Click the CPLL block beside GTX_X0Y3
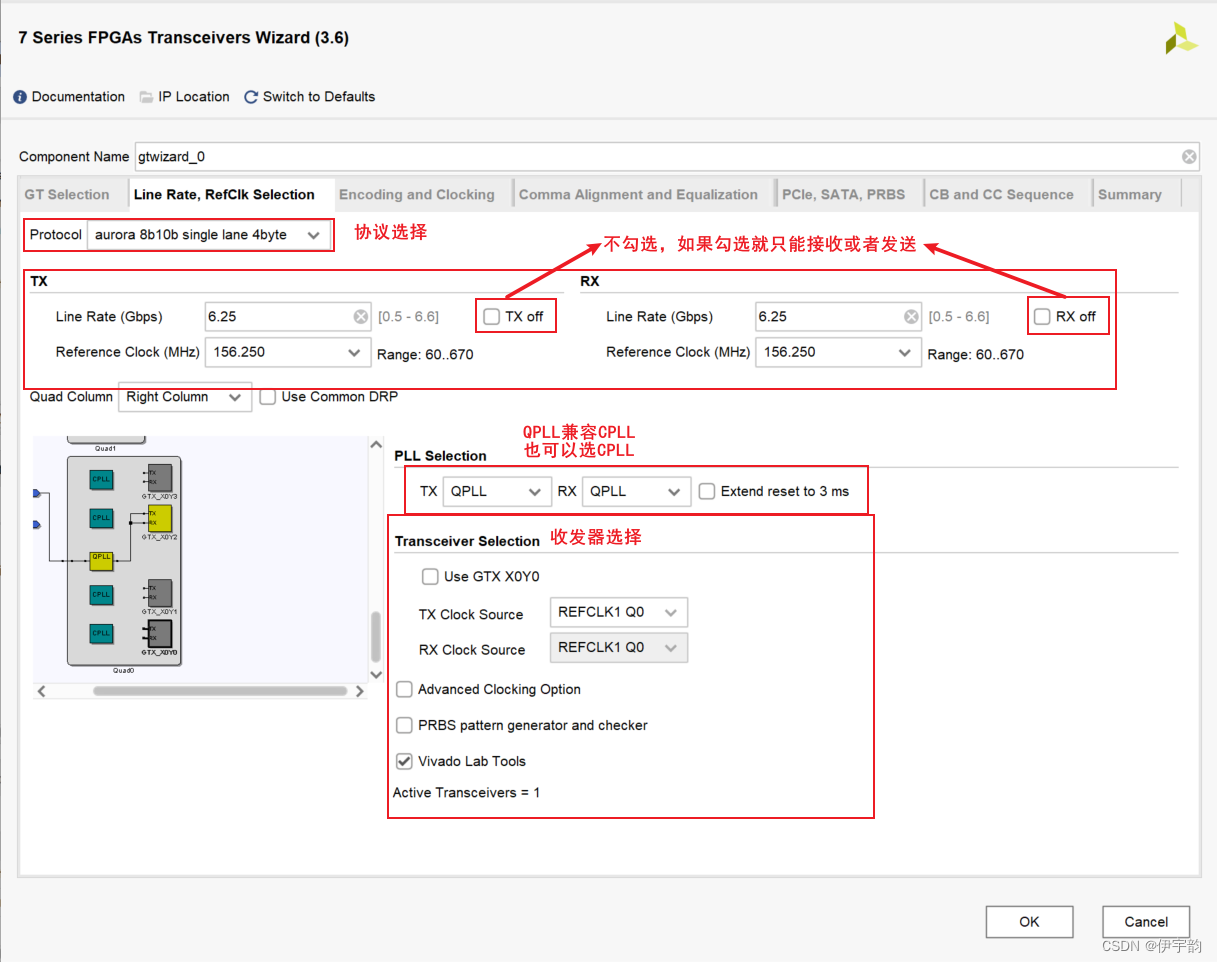The width and height of the screenshot is (1217, 962). (x=101, y=480)
